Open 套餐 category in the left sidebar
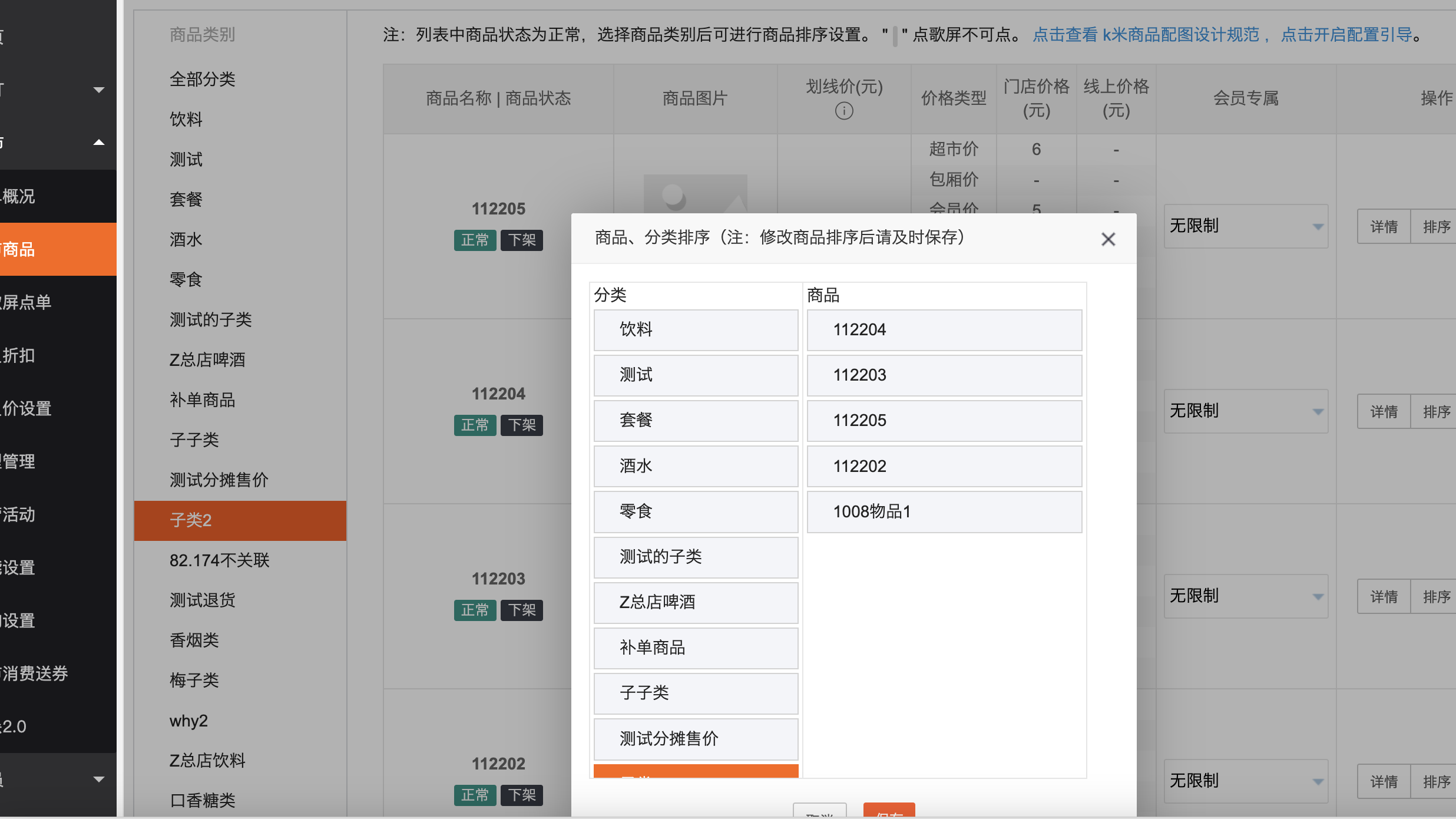1456x819 pixels. [240, 199]
